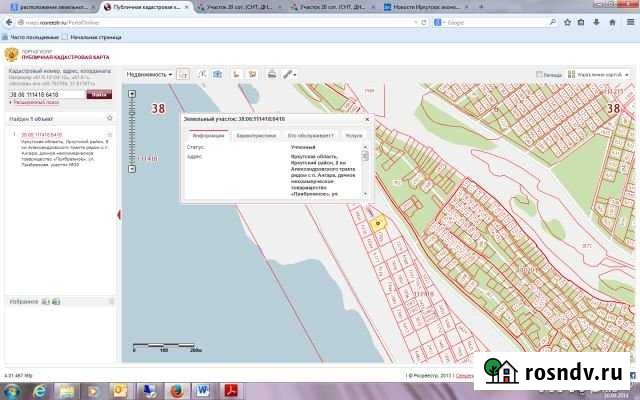The height and width of the screenshot is (400, 640).
Task: Open the Услуги tab in popup
Action: coord(353,133)
